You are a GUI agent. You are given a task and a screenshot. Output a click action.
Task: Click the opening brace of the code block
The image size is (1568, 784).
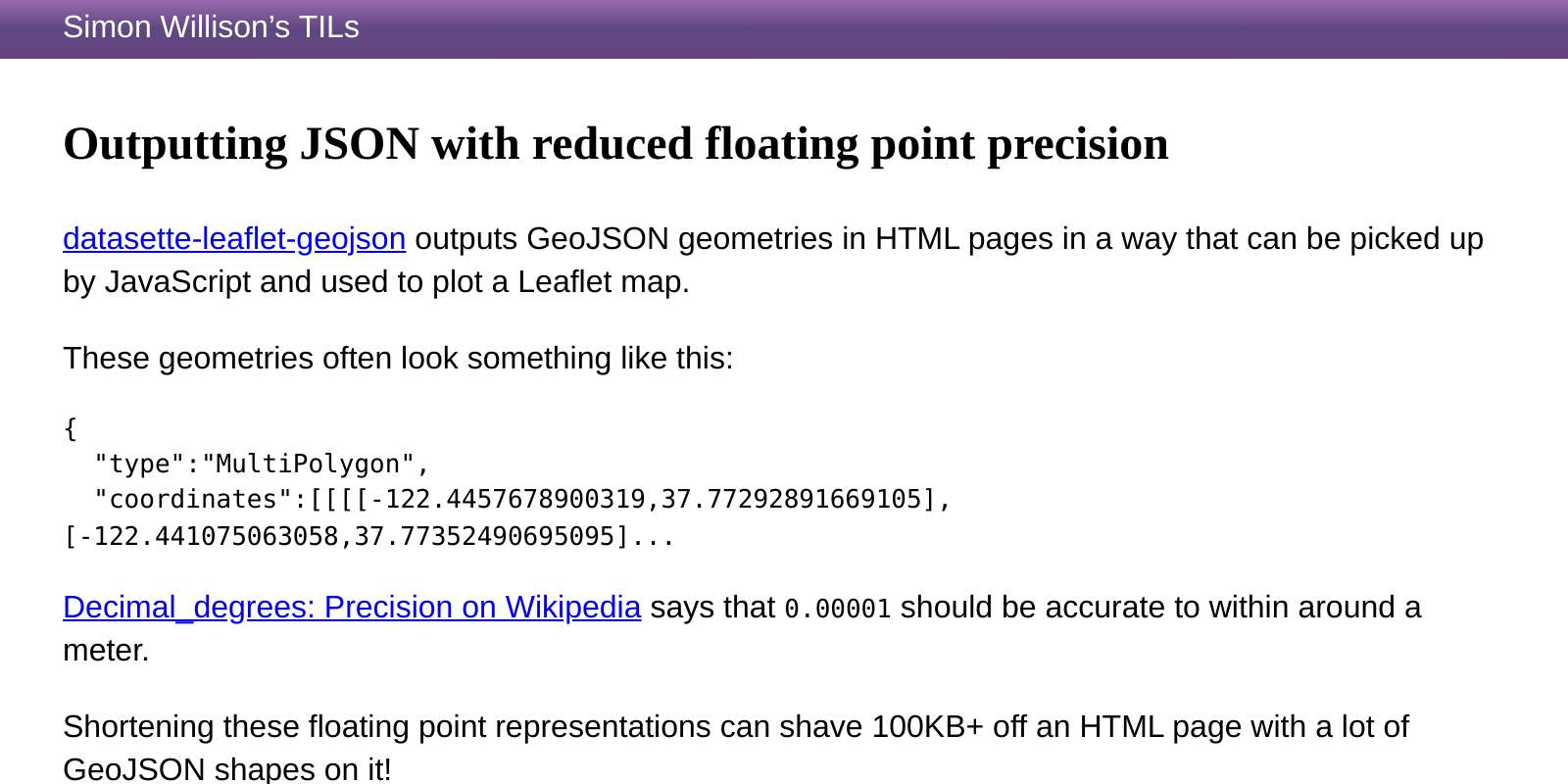(69, 427)
